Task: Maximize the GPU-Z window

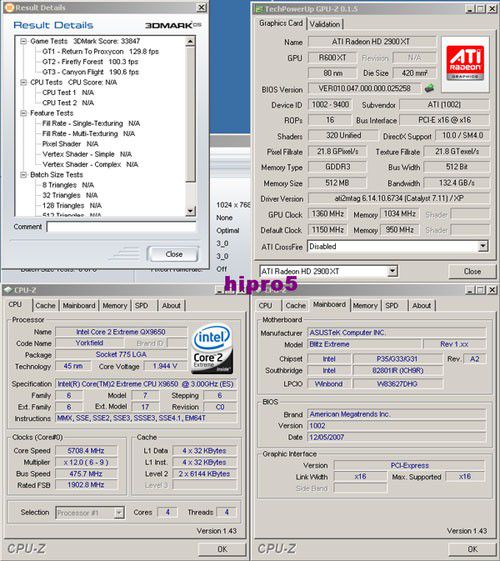Action: pos(481,9)
